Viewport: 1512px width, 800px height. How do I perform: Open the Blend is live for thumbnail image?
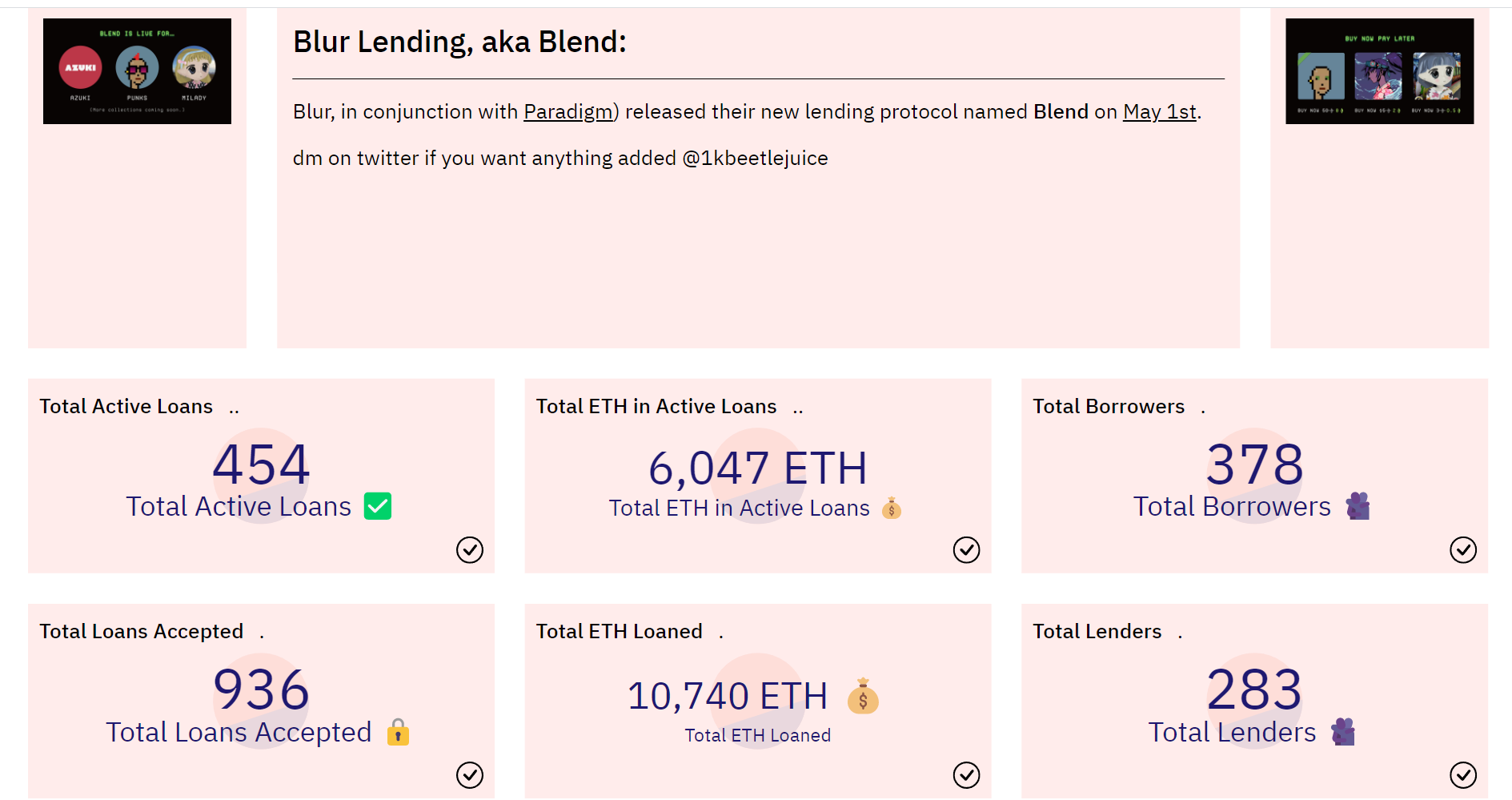point(137,71)
